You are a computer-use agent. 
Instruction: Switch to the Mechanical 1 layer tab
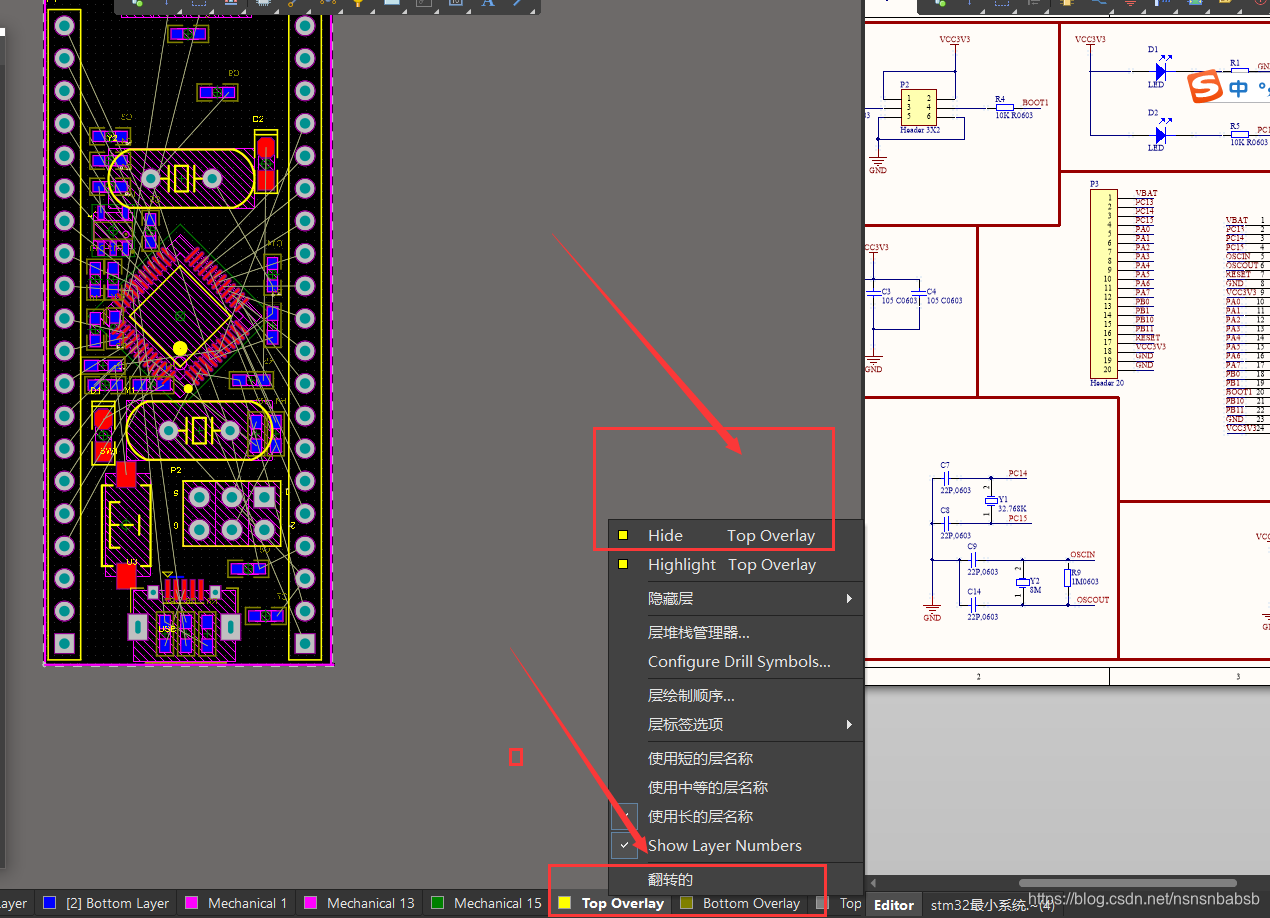236,903
